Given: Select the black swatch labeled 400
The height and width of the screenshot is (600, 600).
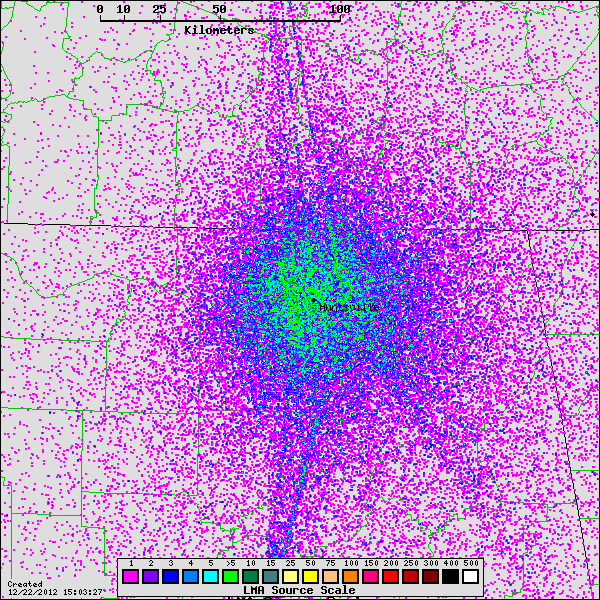Looking at the screenshot, I should (450, 577).
